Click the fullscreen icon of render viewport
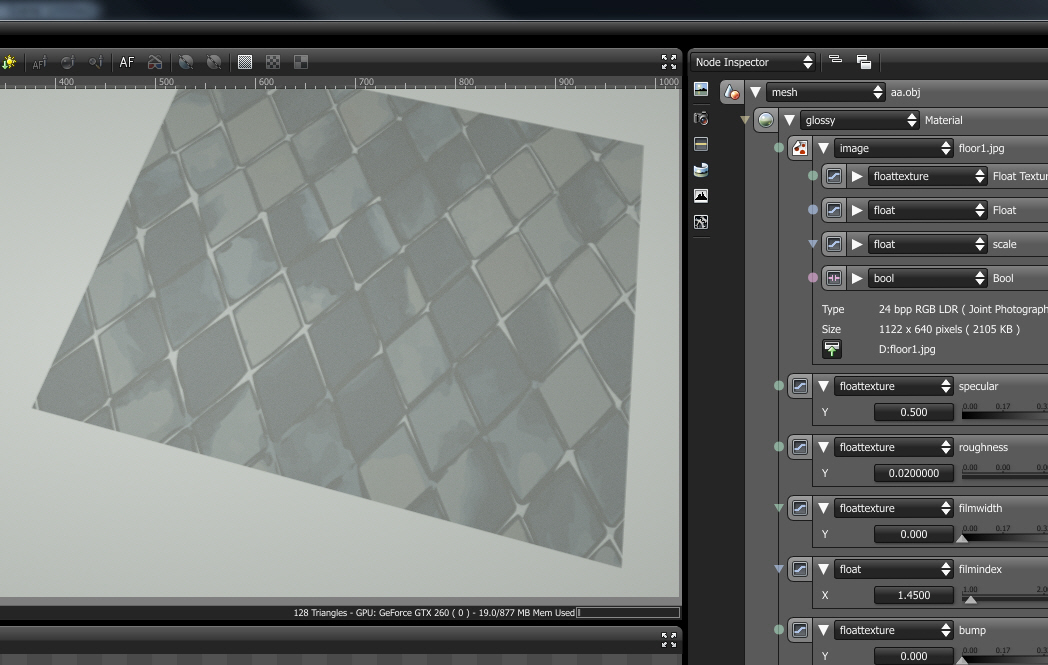The height and width of the screenshot is (665, 1048). 669,62
